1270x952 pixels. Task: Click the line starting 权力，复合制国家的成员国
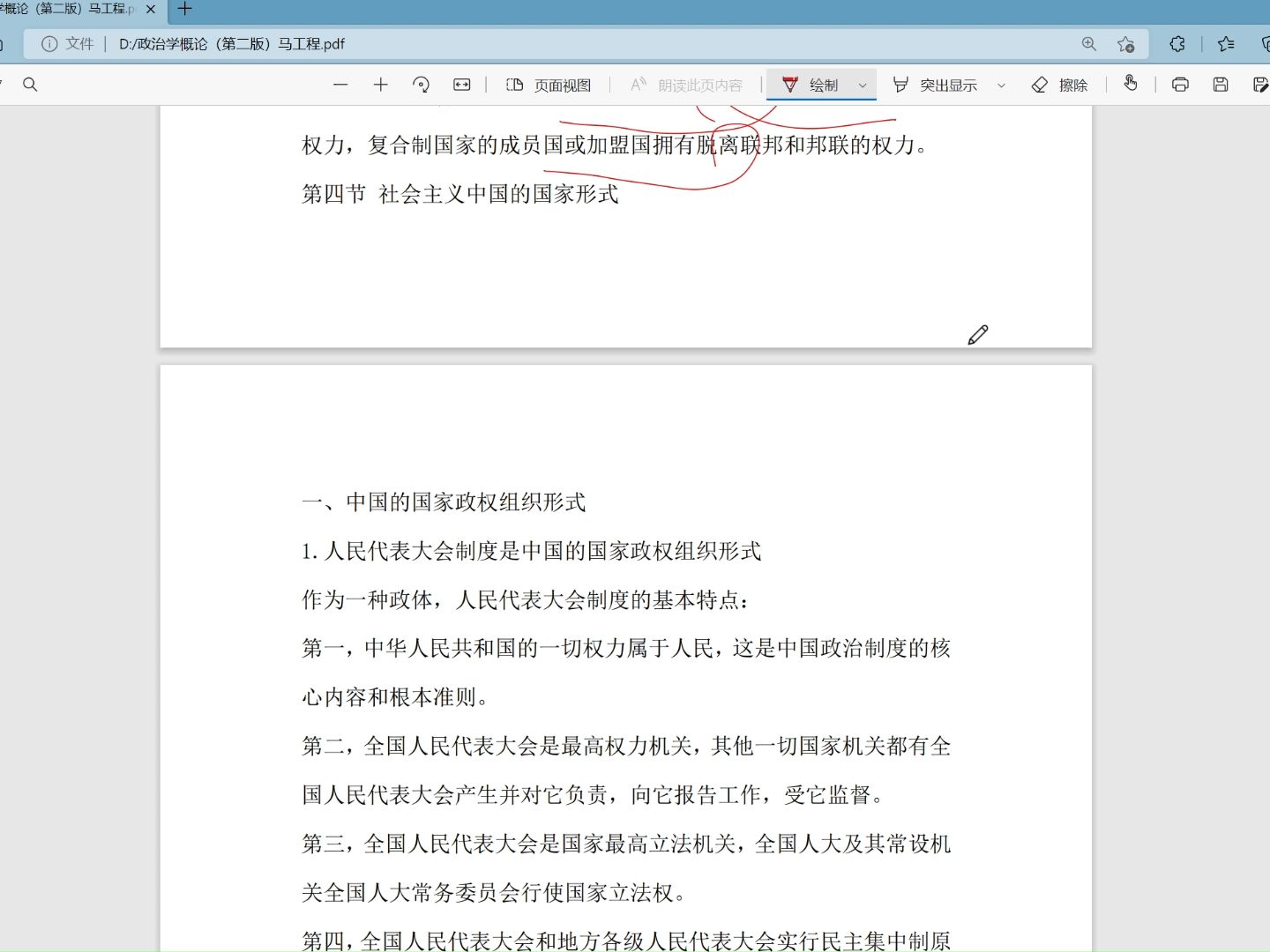pos(616,145)
